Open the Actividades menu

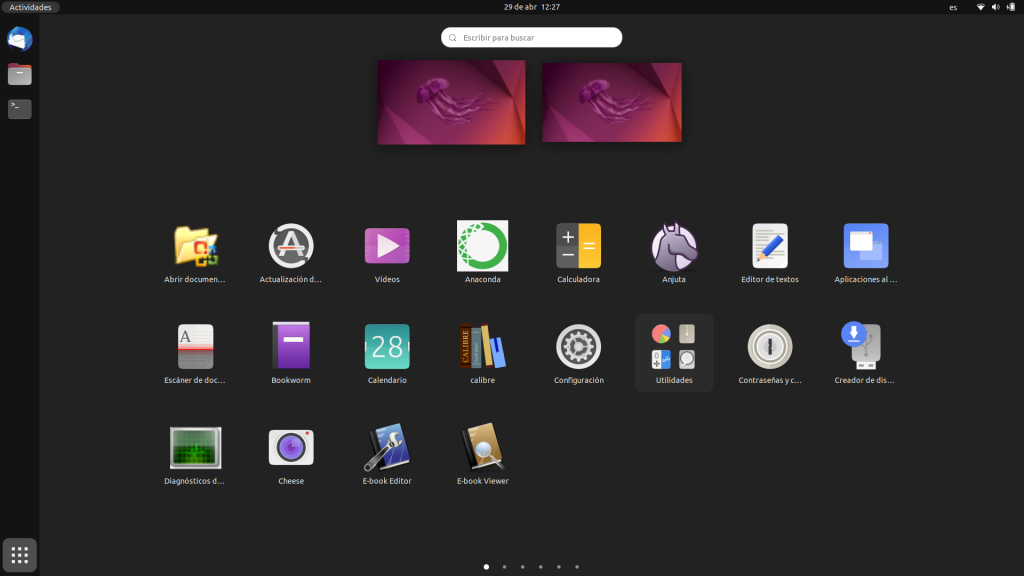point(30,7)
